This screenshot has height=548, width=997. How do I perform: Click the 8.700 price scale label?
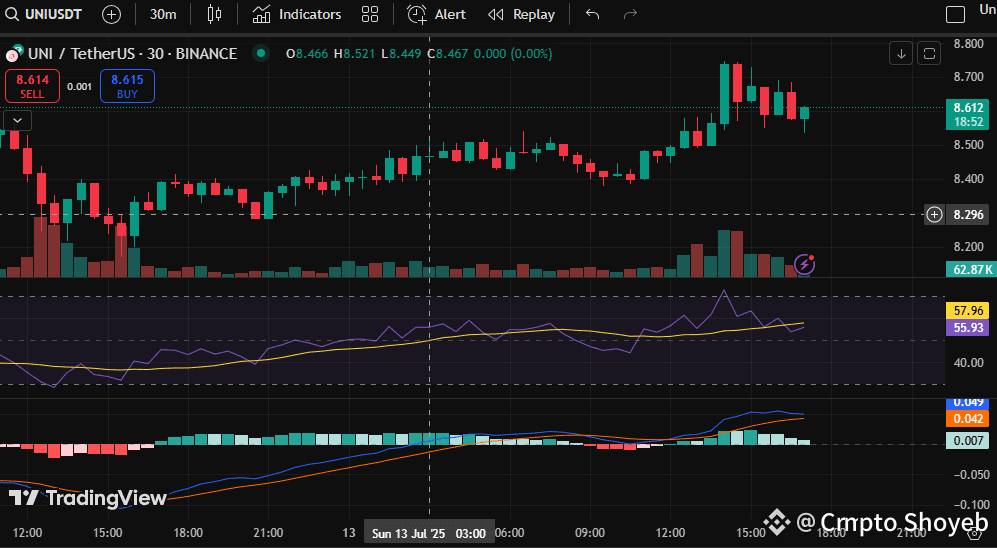(968, 77)
